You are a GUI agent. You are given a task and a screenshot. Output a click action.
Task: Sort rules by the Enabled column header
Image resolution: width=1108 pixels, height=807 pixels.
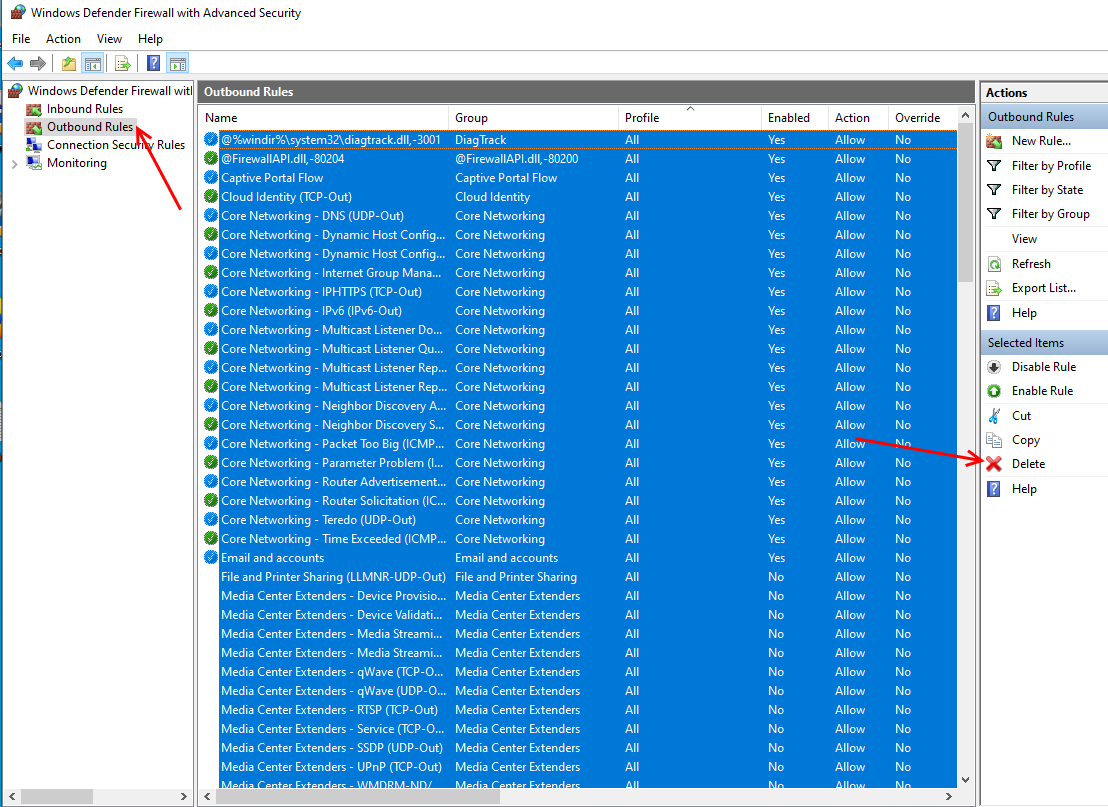pyautogui.click(x=794, y=118)
